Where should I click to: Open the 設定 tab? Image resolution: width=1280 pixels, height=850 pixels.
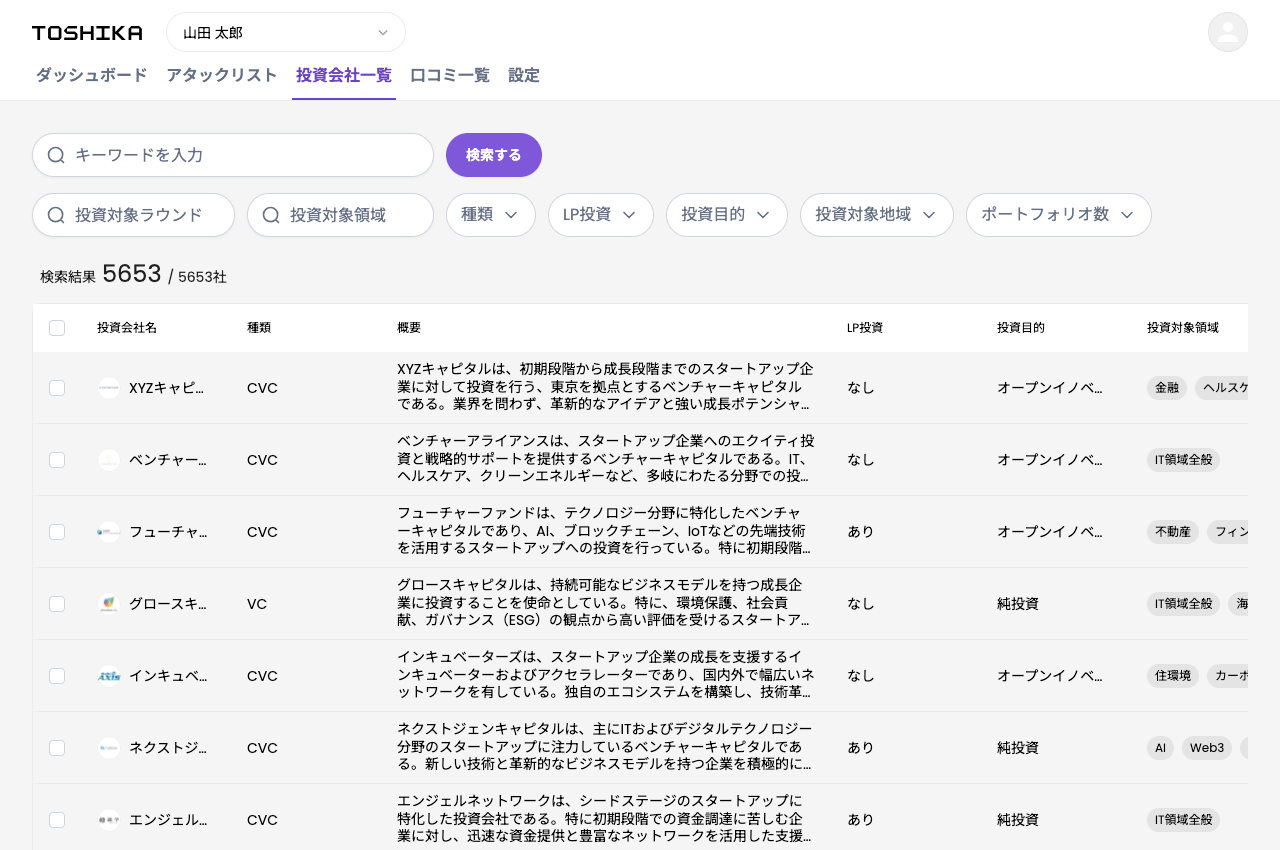pos(524,75)
